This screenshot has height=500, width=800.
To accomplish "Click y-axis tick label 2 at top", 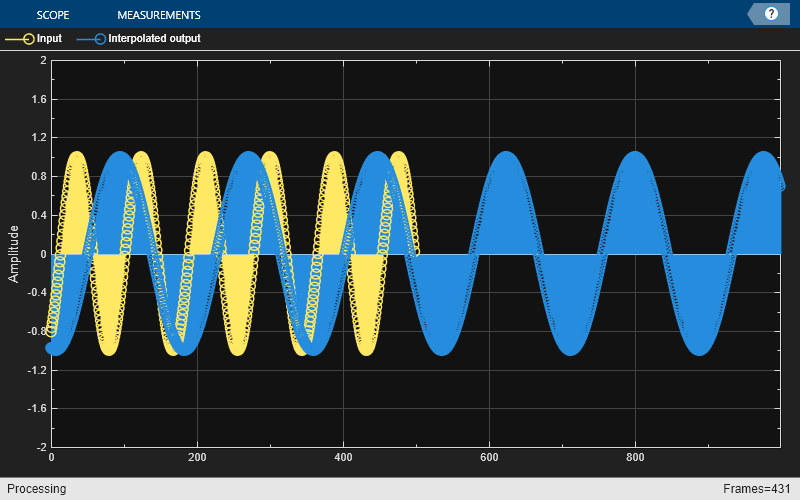I will (x=42, y=61).
